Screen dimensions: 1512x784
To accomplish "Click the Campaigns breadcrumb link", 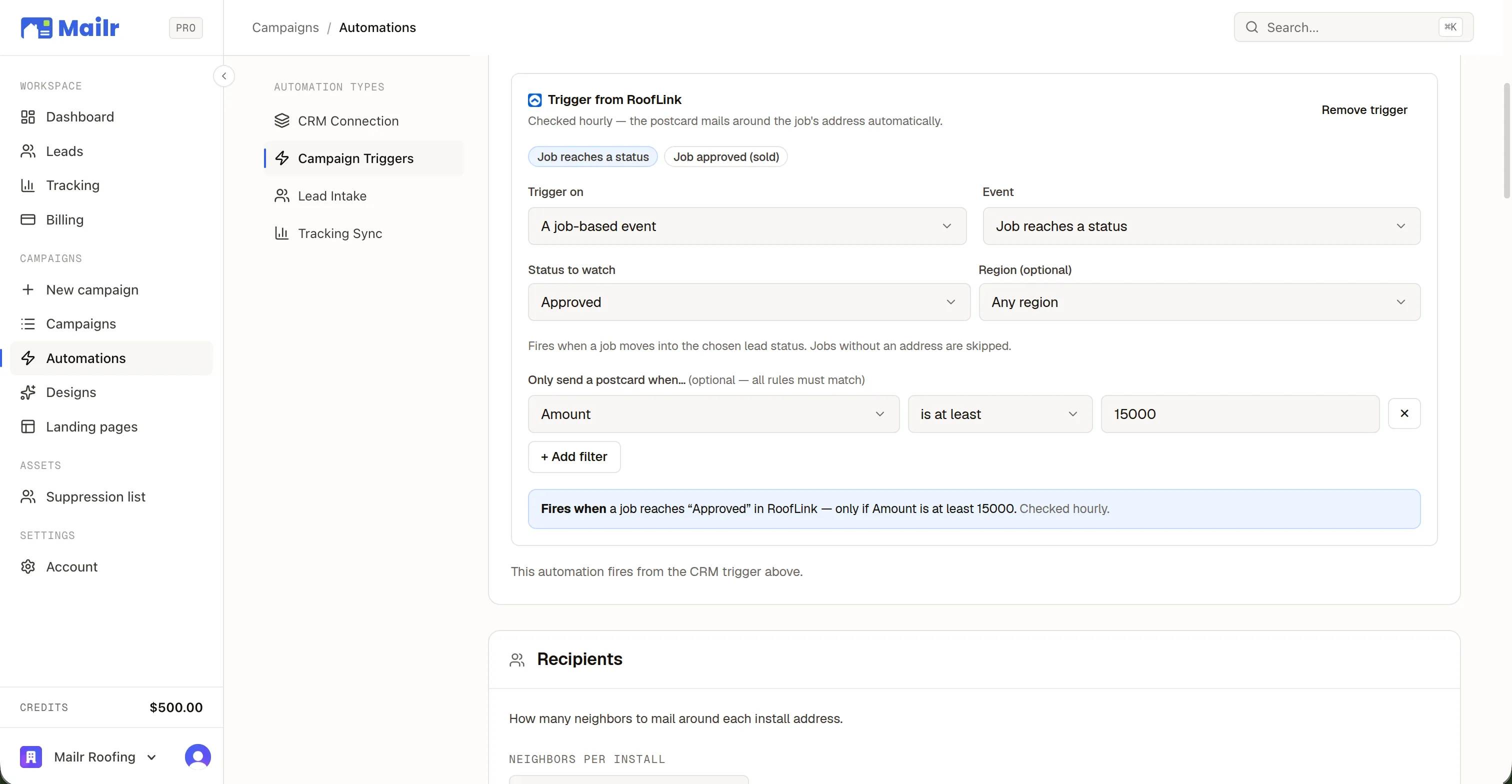I will (285, 27).
